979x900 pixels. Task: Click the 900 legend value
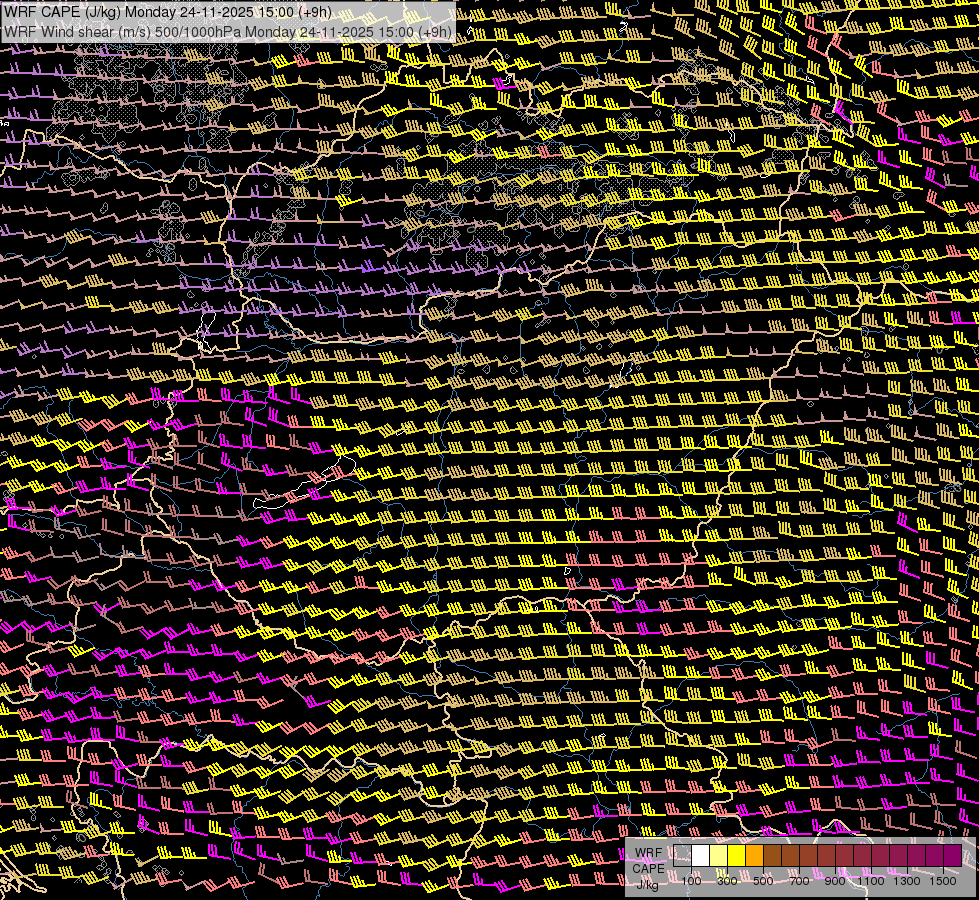[x=835, y=881]
